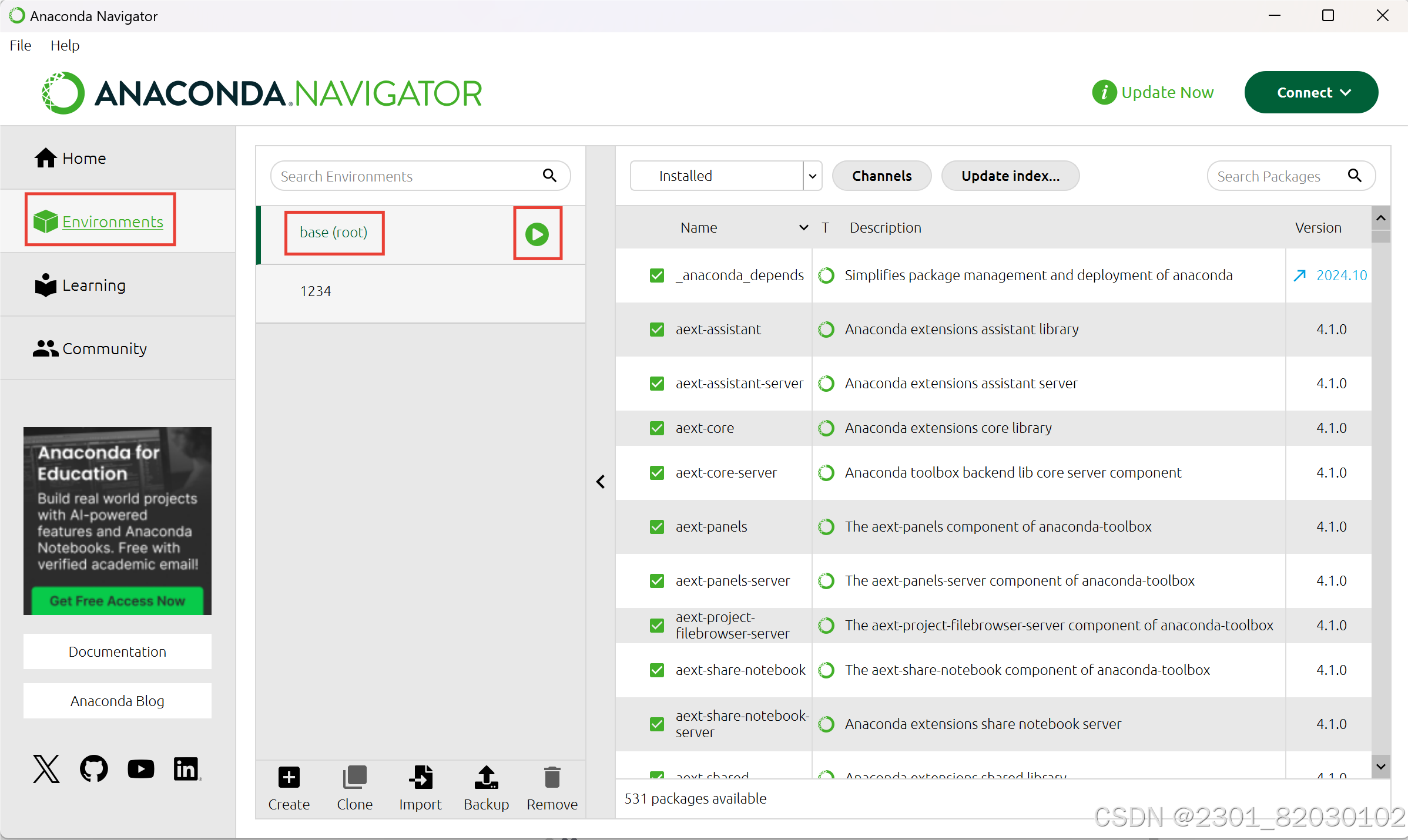Click the Channels button

882,176
